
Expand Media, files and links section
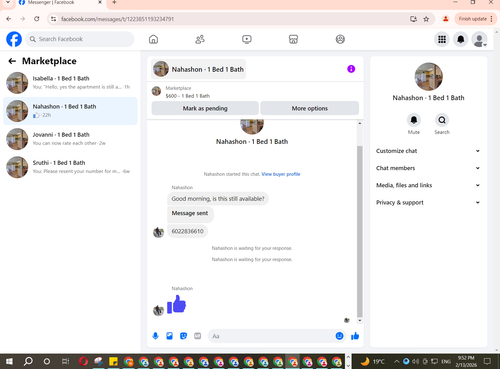point(428,185)
